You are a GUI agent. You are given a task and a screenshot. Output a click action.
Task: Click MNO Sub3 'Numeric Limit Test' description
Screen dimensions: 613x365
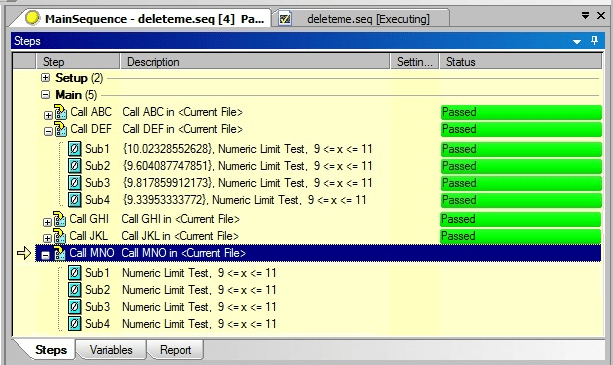199,307
